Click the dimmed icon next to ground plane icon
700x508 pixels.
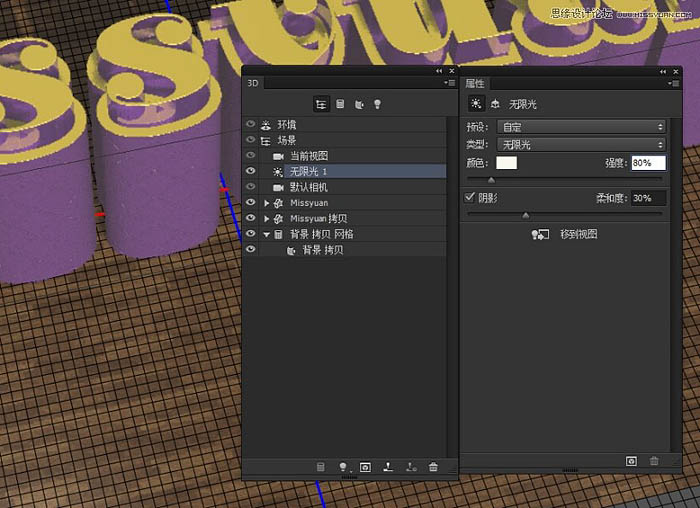pyautogui.click(x=411, y=467)
